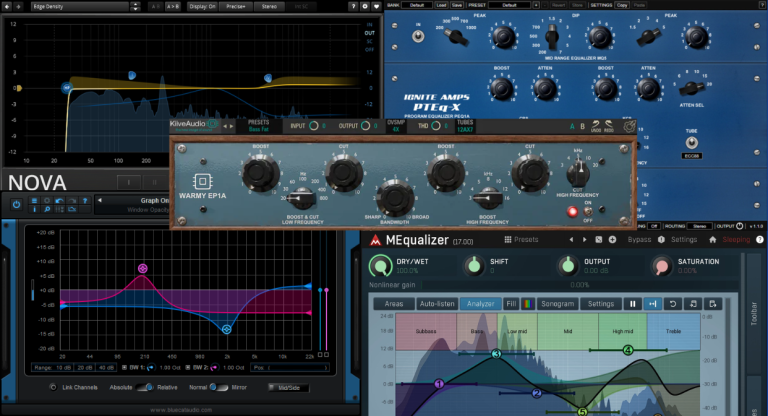Screen dimensions: 768x416
Task: Toggle MEqualizer Bypass
Action: (639, 240)
